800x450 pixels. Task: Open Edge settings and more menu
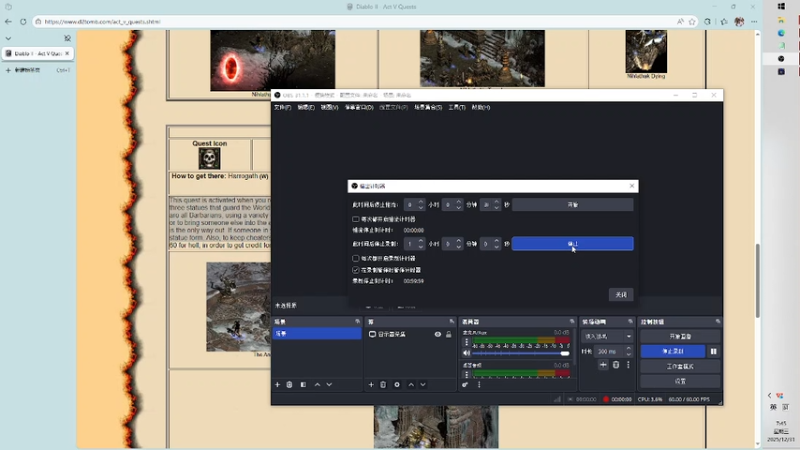click(x=754, y=21)
